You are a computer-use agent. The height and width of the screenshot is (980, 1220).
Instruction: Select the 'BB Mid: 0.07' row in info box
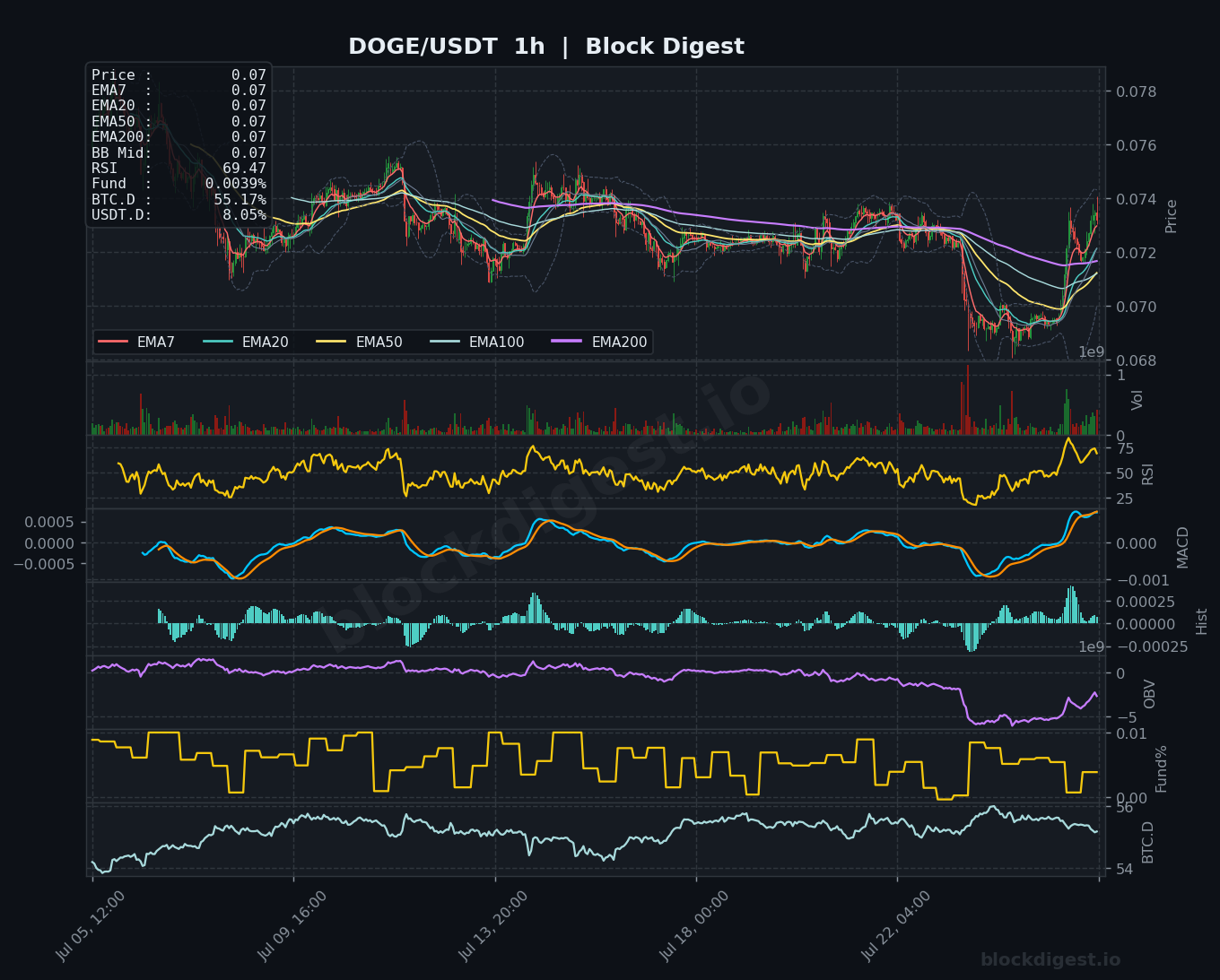179,153
